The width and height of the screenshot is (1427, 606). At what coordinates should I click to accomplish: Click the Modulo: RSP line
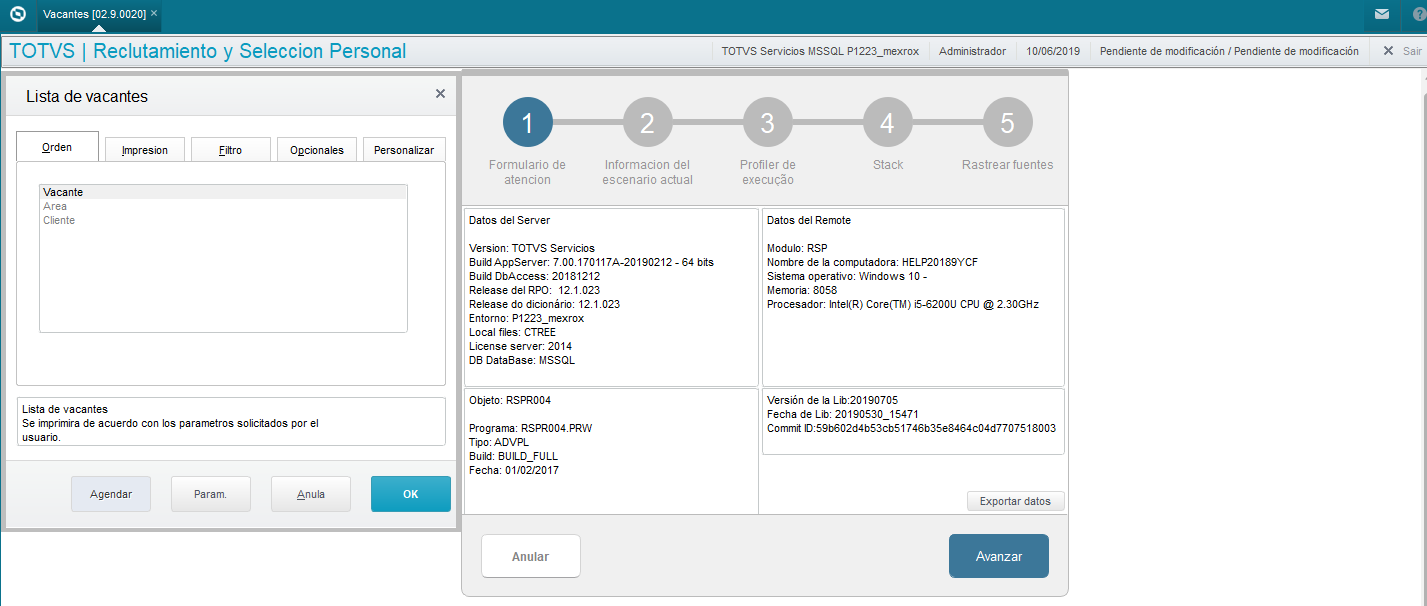(x=797, y=248)
